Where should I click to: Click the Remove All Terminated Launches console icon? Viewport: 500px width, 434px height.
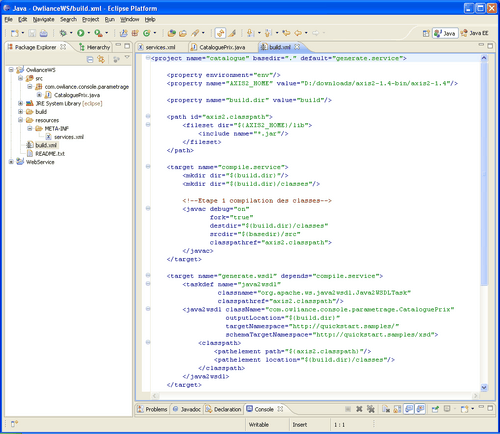tap(370, 409)
